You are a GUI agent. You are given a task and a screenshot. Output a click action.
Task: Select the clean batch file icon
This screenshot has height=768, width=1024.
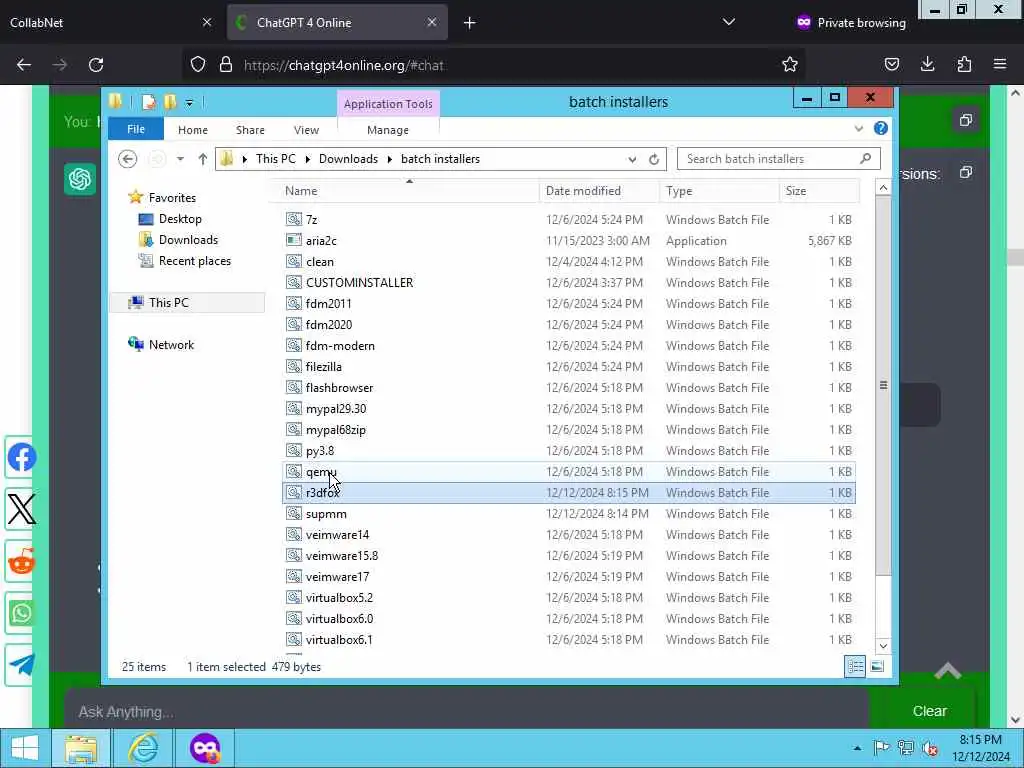tap(294, 261)
